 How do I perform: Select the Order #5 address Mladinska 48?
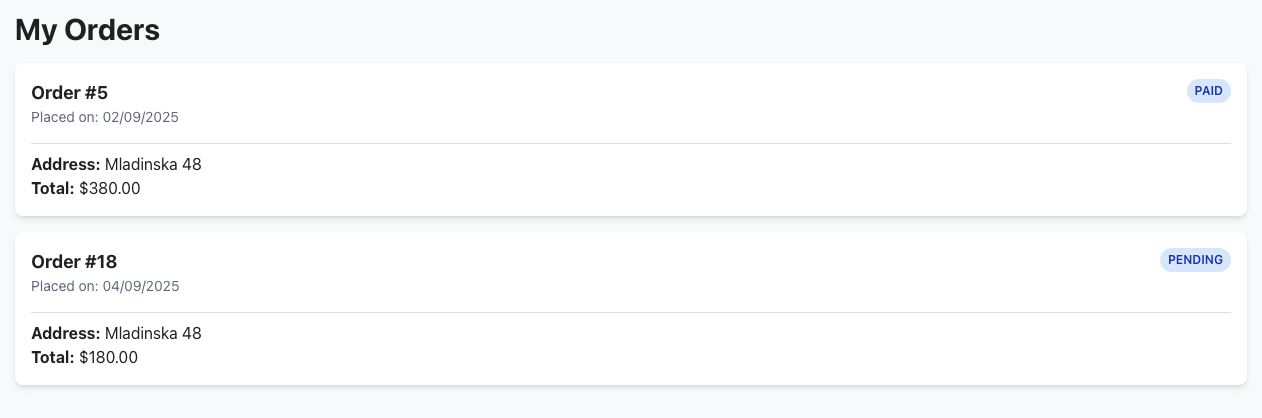(x=153, y=164)
